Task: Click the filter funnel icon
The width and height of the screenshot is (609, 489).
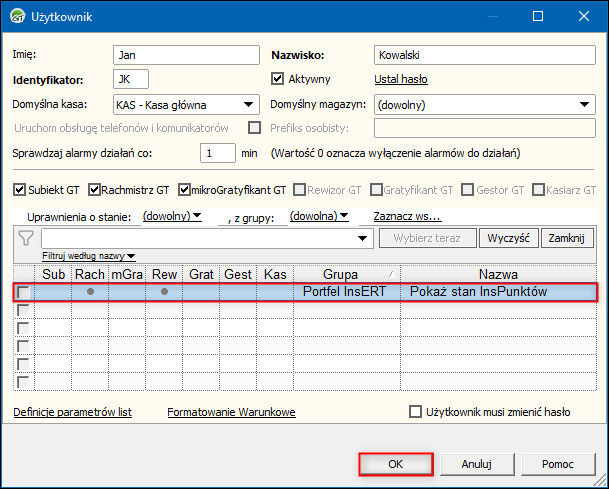Action: (26, 238)
